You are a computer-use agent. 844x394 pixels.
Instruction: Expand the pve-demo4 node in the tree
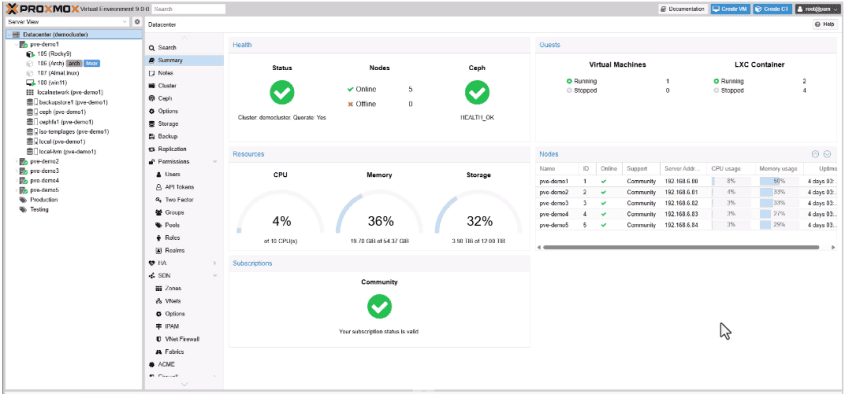pyautogui.click(x=16, y=181)
